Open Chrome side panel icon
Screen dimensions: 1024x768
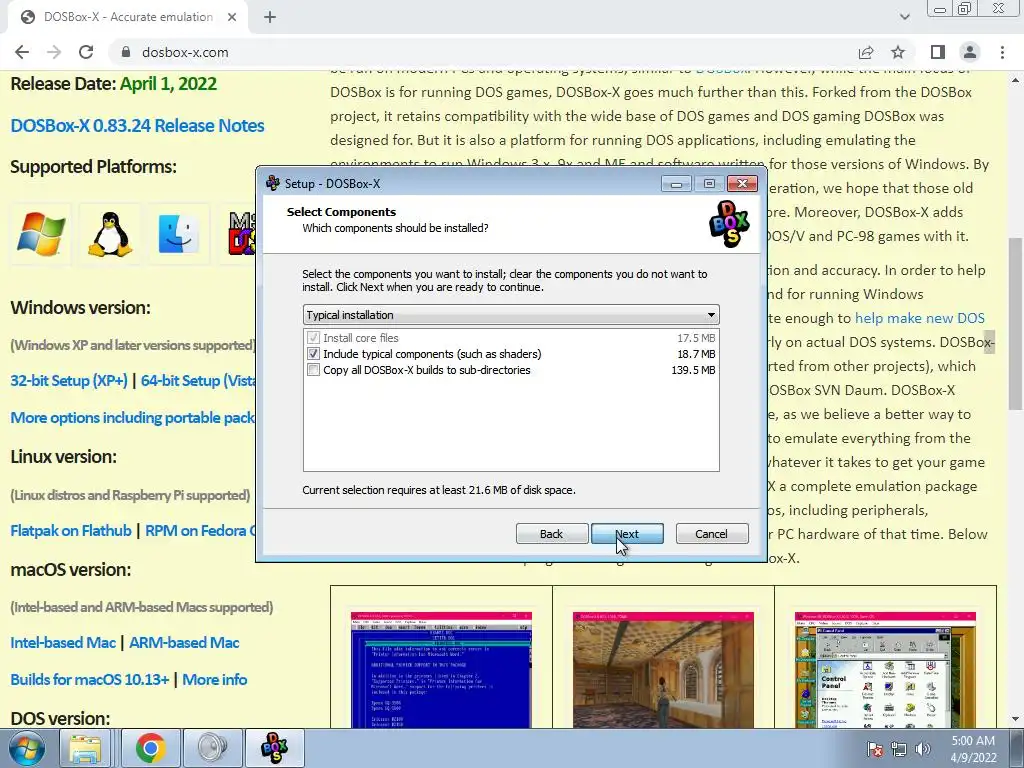point(938,52)
